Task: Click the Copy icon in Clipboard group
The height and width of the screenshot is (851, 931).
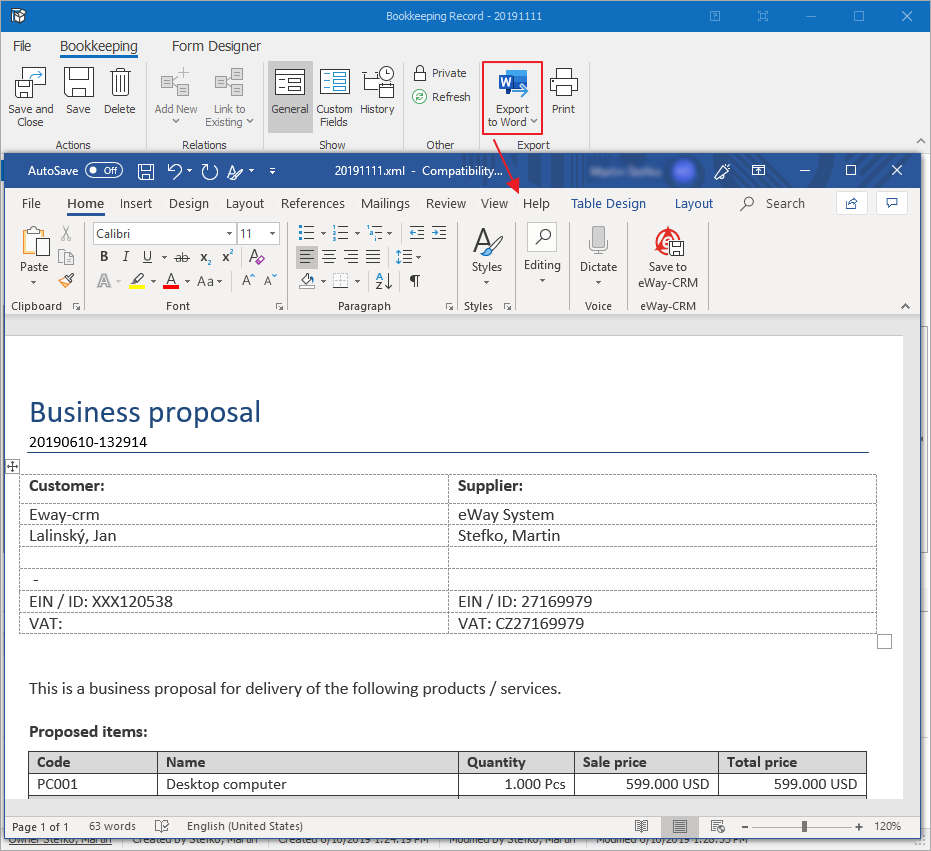Action: pos(66,257)
